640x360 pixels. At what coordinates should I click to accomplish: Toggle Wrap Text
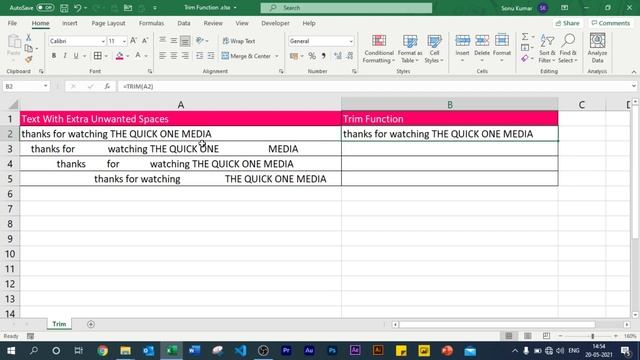[x=239, y=41]
